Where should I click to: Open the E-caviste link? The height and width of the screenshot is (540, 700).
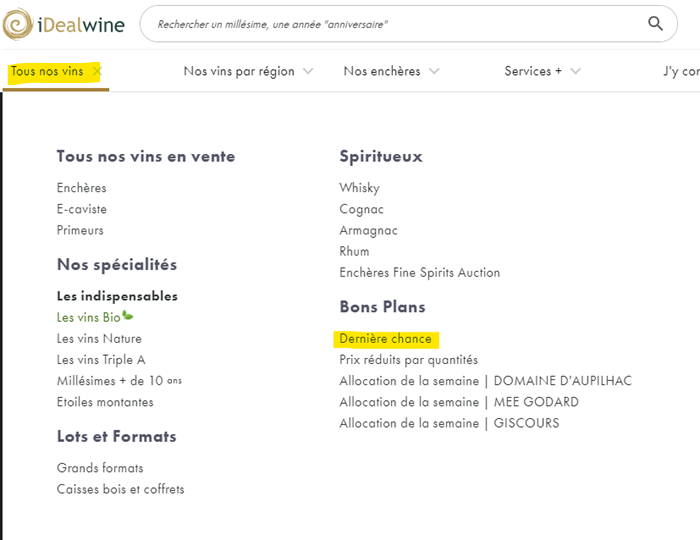[x=82, y=209]
